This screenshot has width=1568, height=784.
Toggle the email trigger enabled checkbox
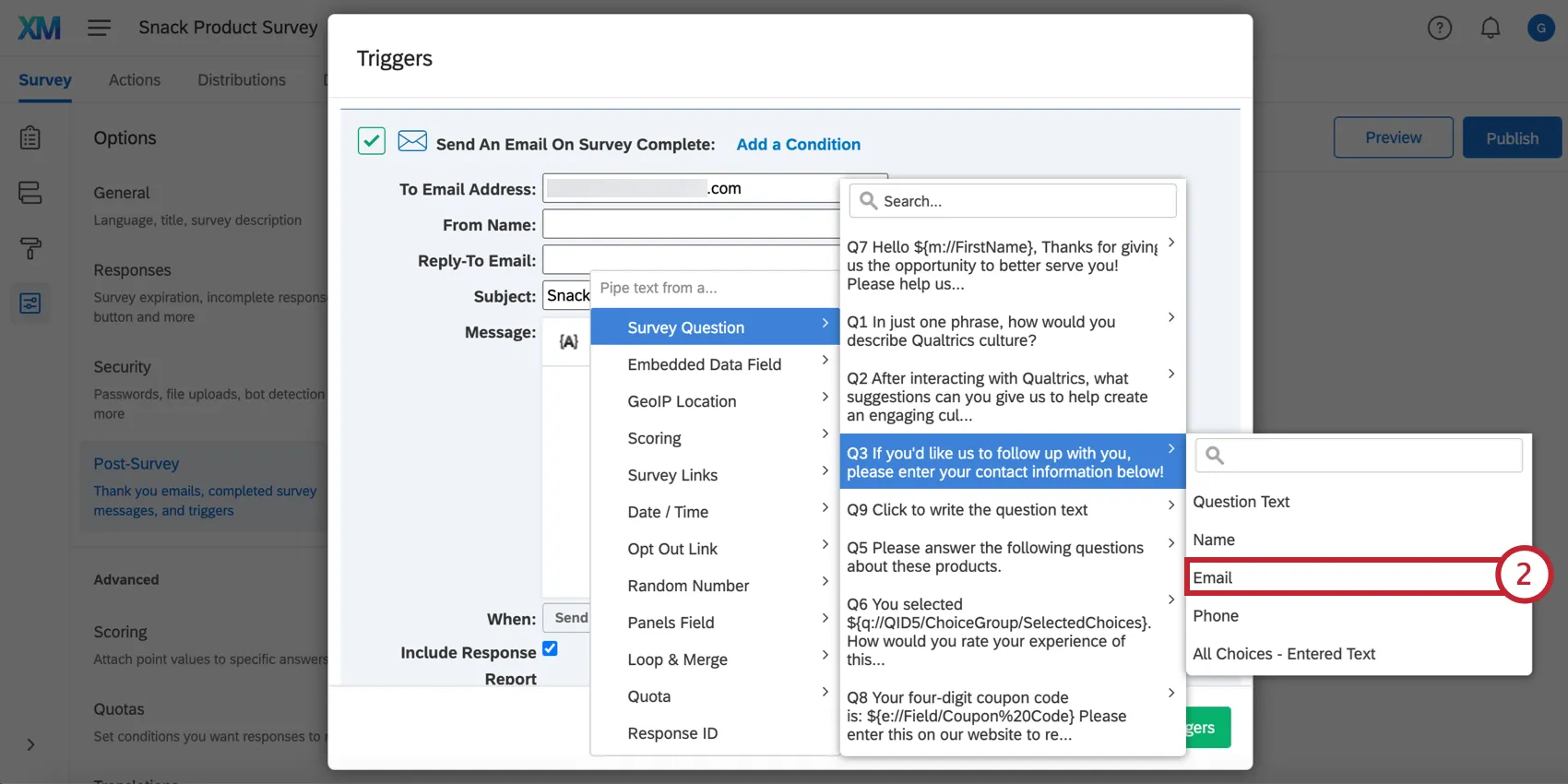372,141
